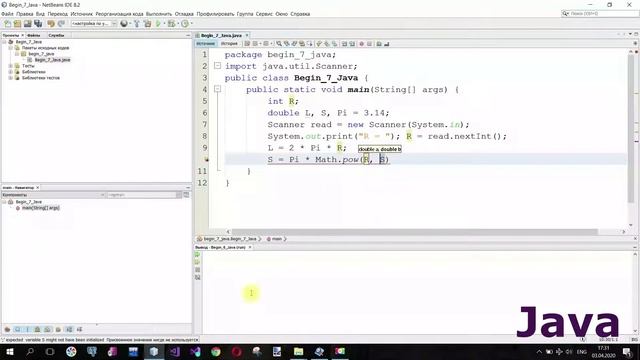This screenshot has width=640, height=360.
Task: Close the Navigator panel tab
Action: pos(38,187)
